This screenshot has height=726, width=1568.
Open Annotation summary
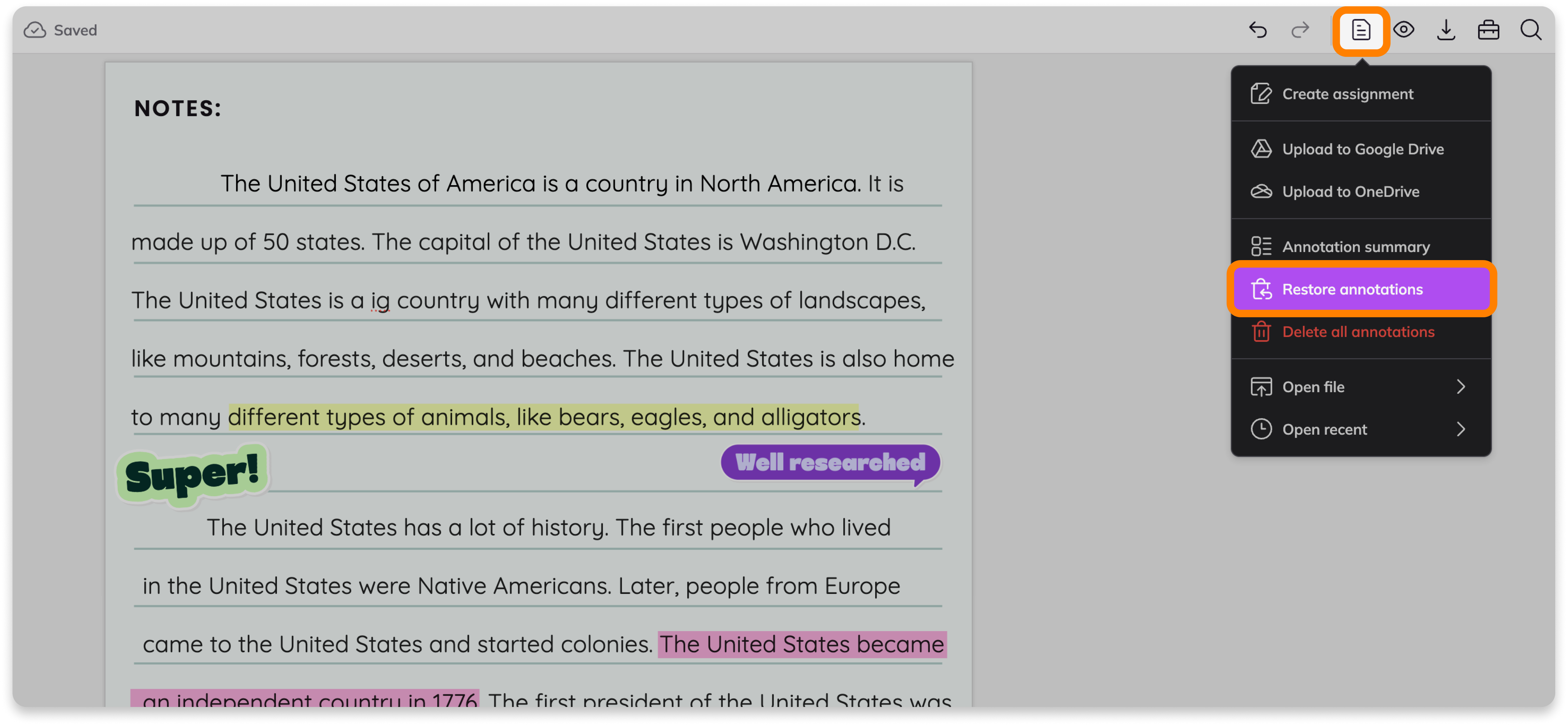tap(1360, 246)
